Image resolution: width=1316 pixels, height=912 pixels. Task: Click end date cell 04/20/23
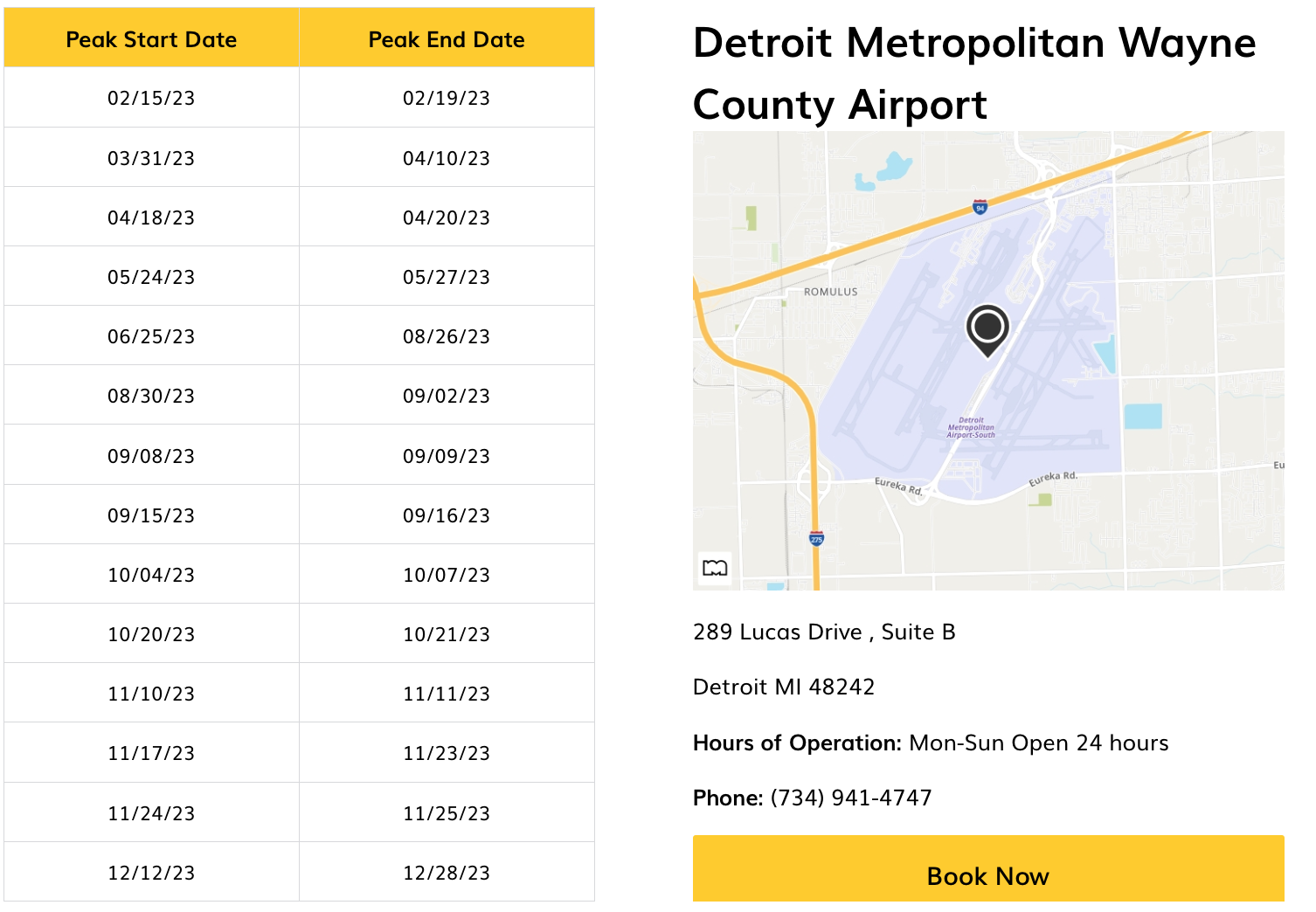coord(447,217)
